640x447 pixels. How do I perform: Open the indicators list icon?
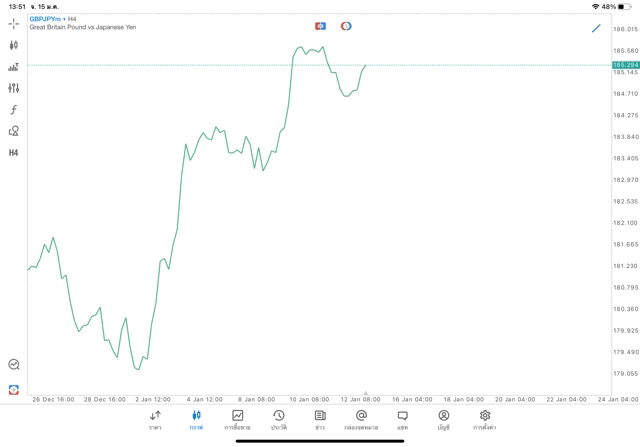tap(14, 67)
